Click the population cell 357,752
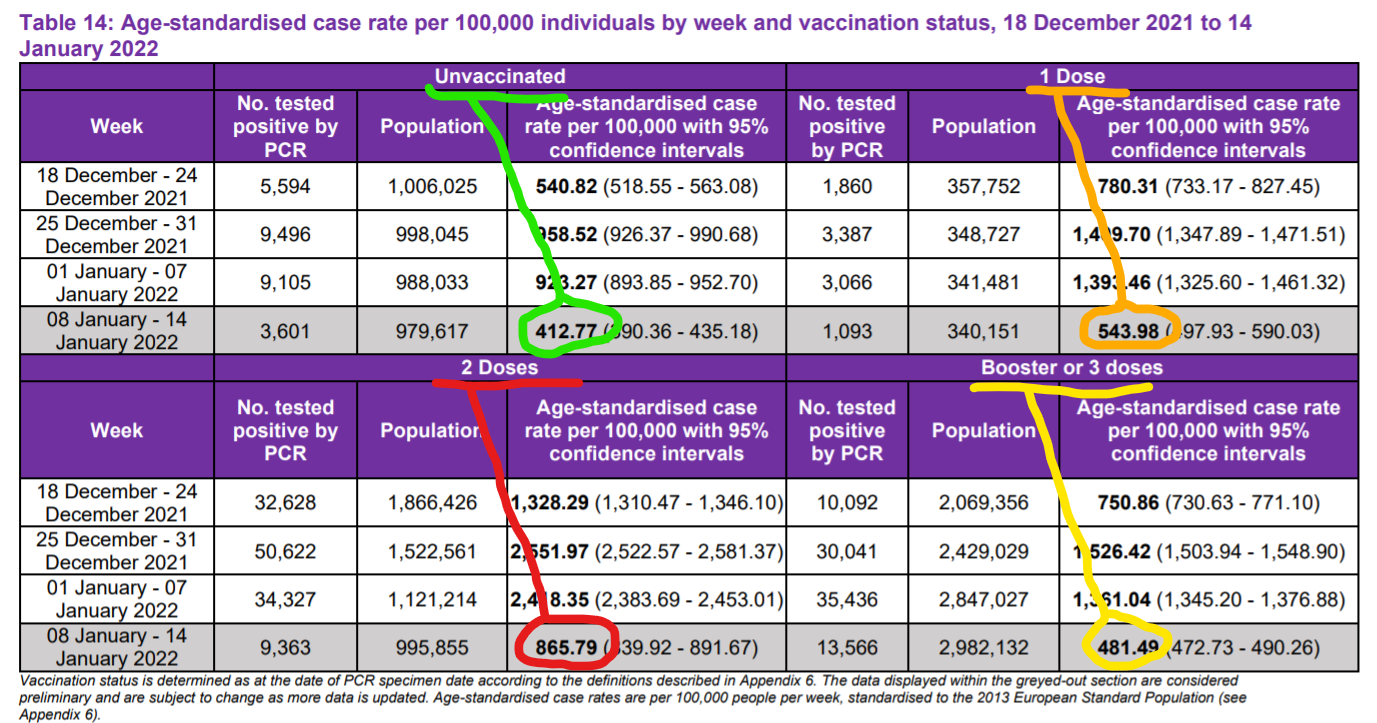This screenshot has width=1377, height=723. [983, 186]
